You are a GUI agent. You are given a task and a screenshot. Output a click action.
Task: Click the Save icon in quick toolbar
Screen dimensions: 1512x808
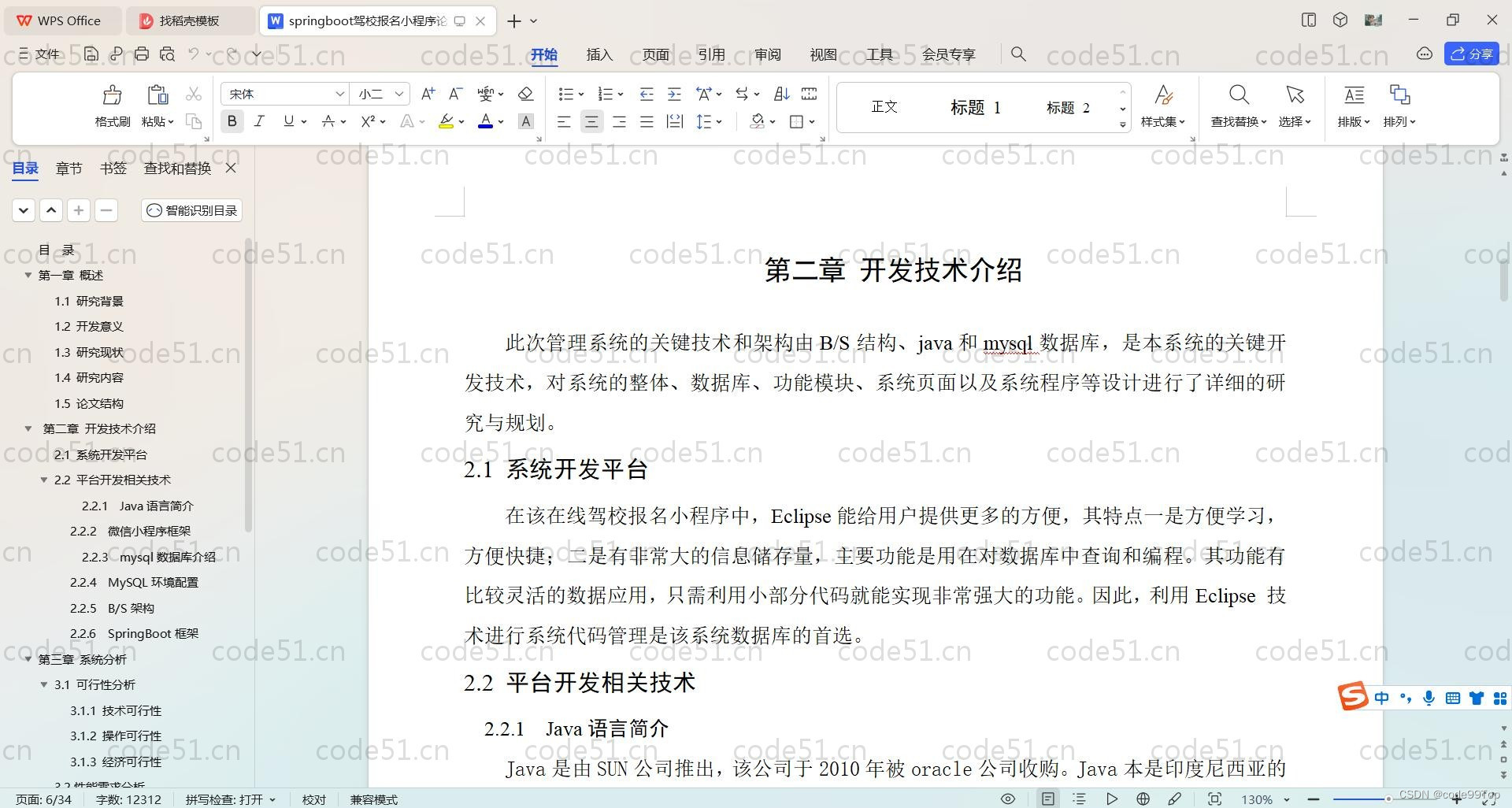click(91, 54)
